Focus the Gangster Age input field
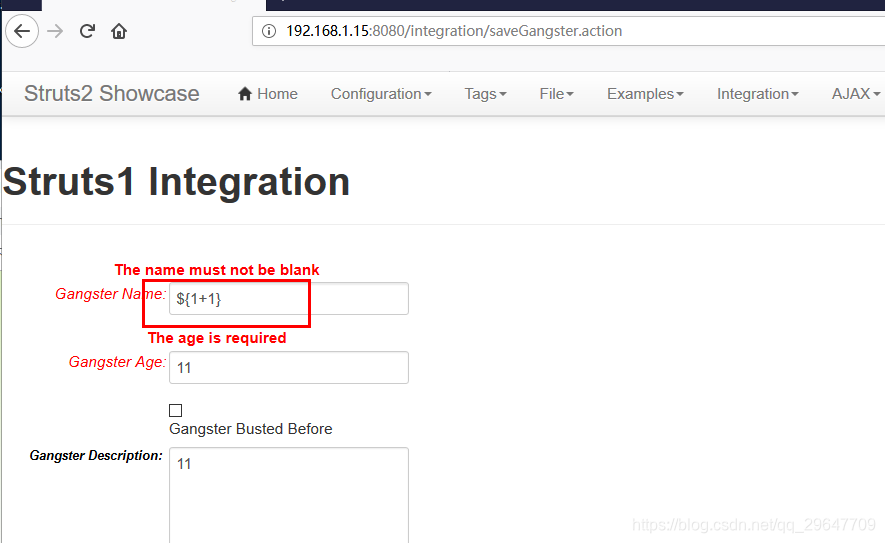 pos(289,367)
